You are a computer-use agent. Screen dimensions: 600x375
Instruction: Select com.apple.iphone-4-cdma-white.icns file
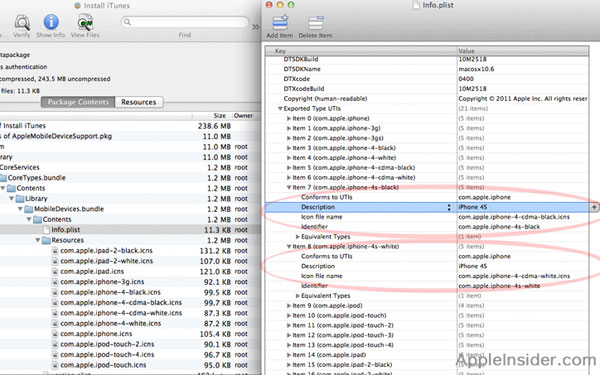(121, 313)
